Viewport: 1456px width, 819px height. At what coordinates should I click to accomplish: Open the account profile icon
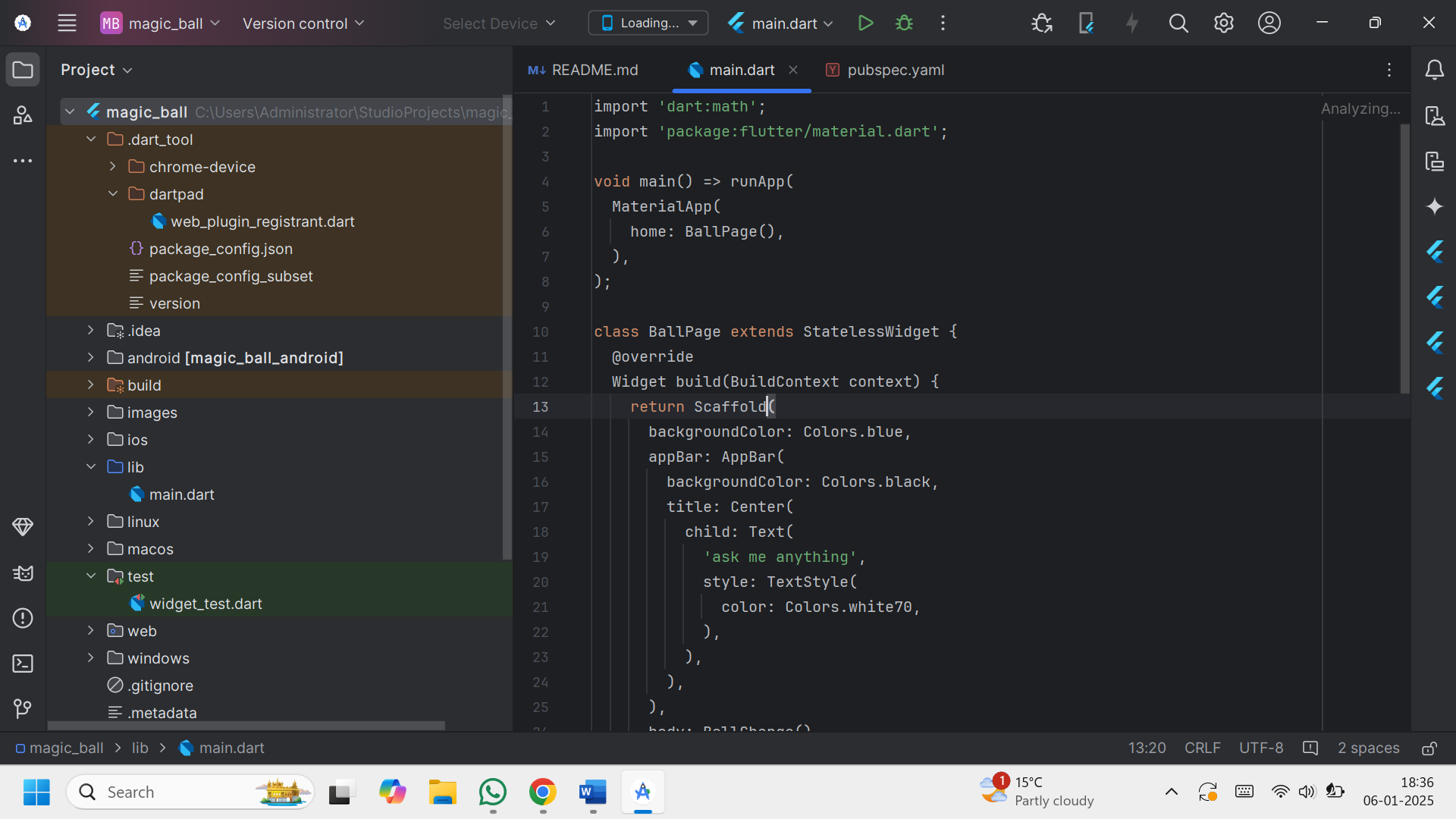(1269, 23)
